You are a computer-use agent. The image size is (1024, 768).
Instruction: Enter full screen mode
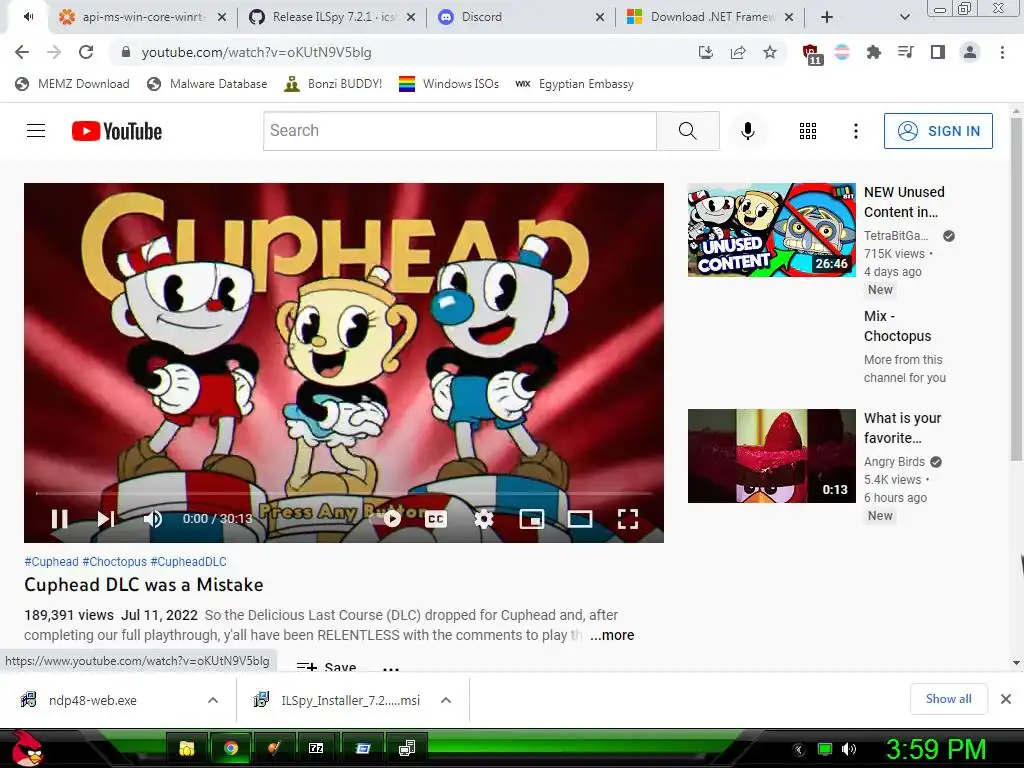(x=628, y=519)
